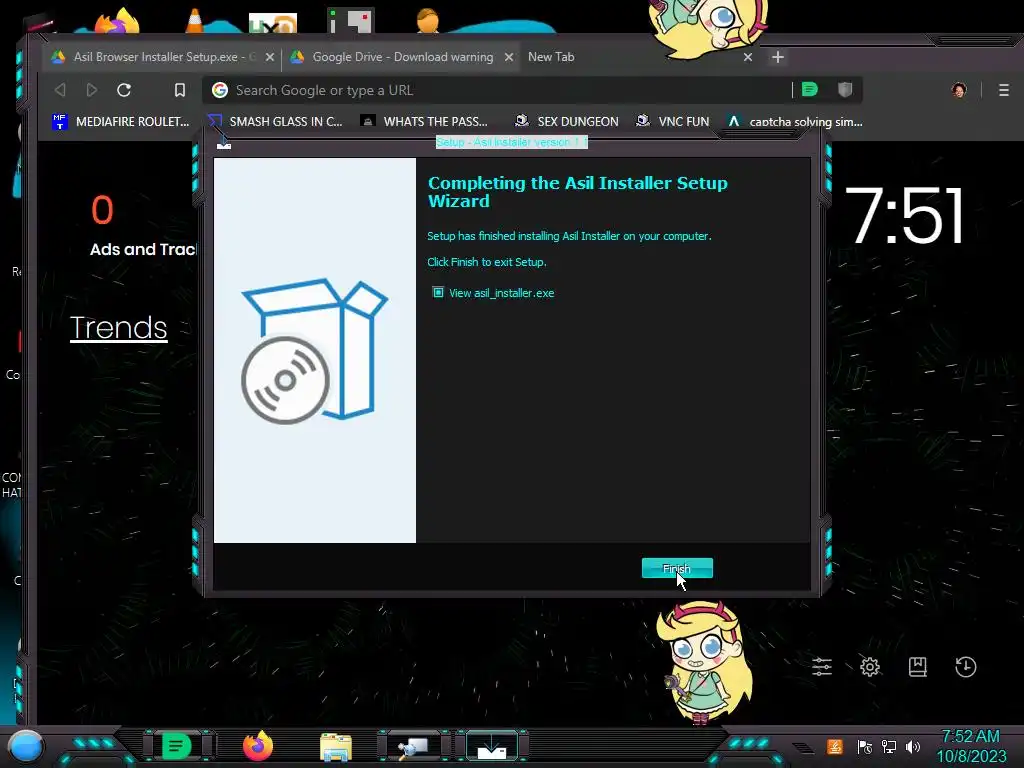Reload the page with refresh icon

[x=124, y=90]
